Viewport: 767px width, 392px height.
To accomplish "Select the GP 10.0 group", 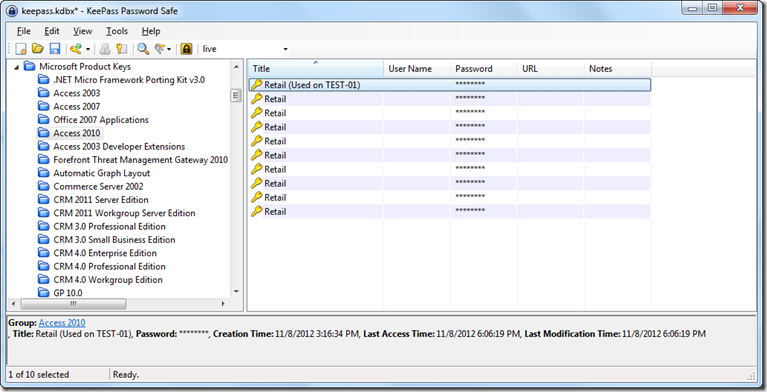I will pos(68,293).
